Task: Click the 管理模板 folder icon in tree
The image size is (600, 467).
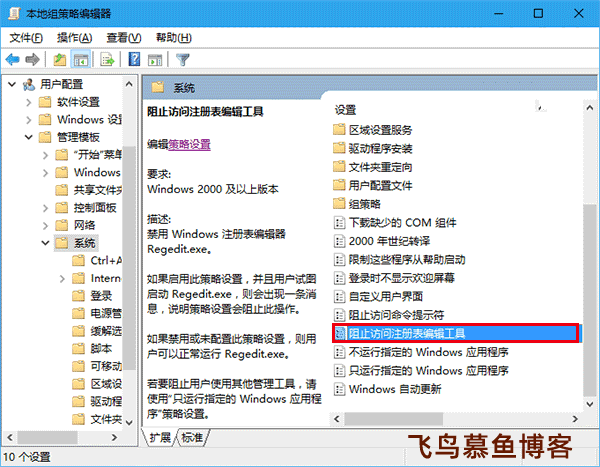Action: pyautogui.click(x=45, y=137)
